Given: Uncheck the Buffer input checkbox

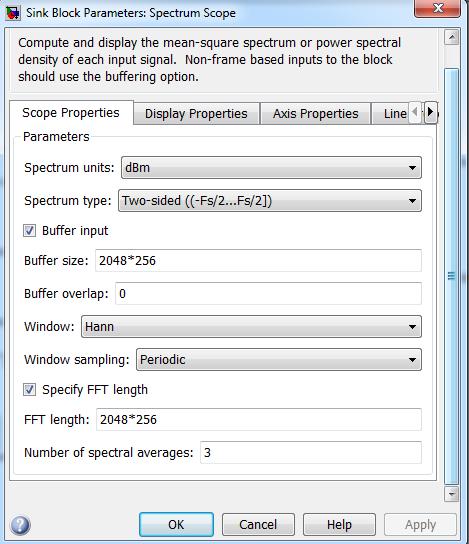Looking at the screenshot, I should [x=29, y=230].
